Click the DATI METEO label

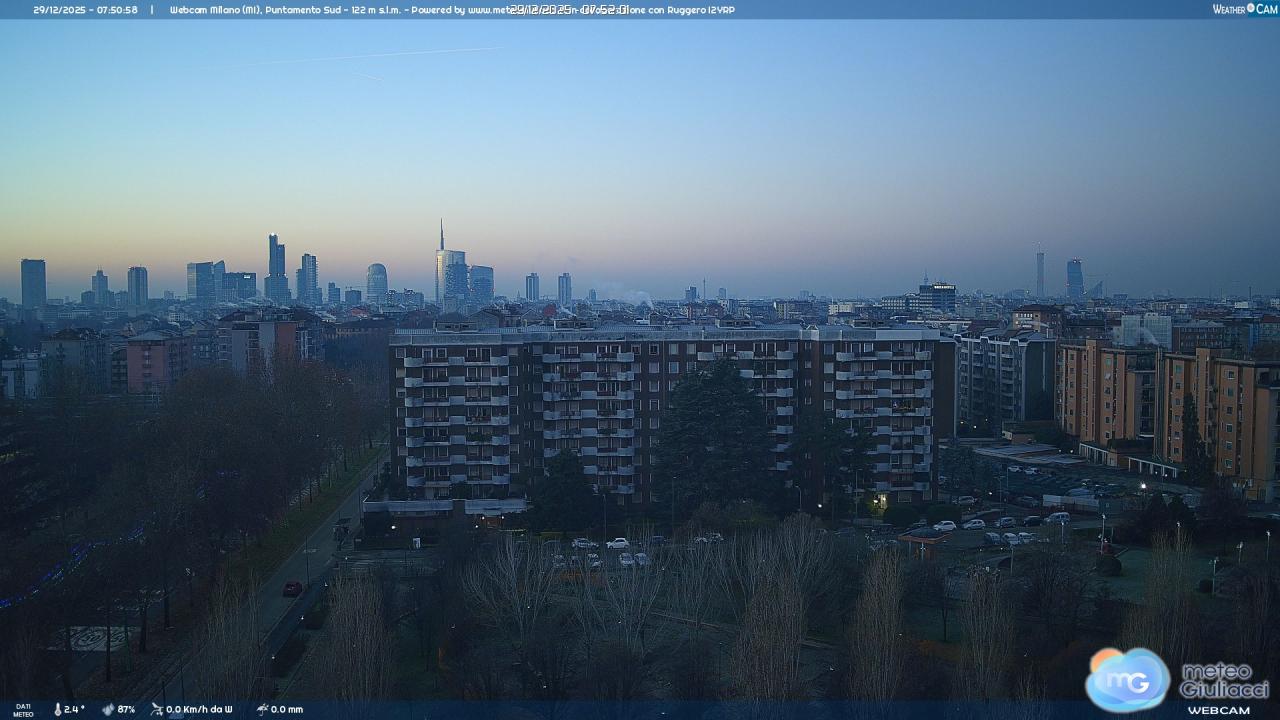(22, 710)
